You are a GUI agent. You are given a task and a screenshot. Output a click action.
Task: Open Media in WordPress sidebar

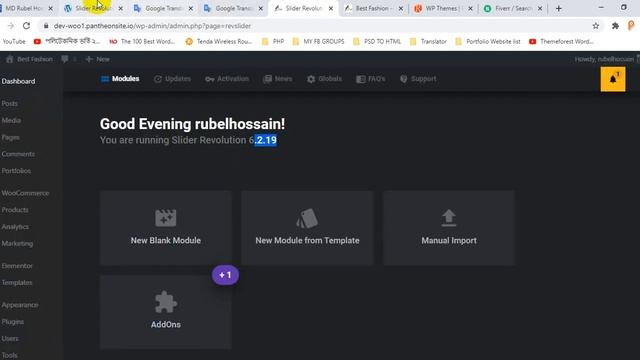pyautogui.click(x=11, y=120)
